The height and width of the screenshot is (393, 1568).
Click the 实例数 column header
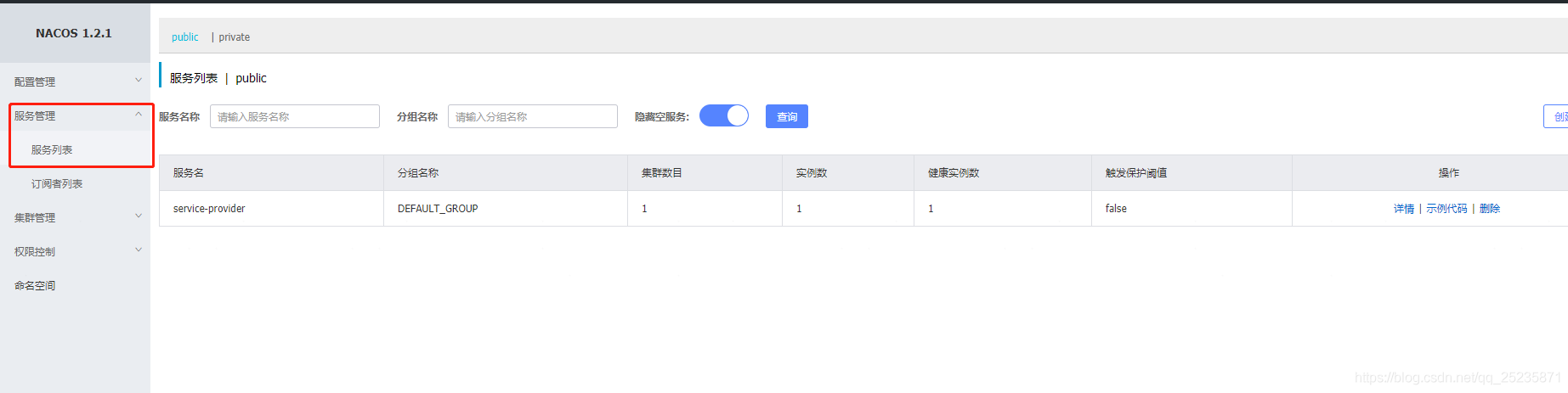848,172
